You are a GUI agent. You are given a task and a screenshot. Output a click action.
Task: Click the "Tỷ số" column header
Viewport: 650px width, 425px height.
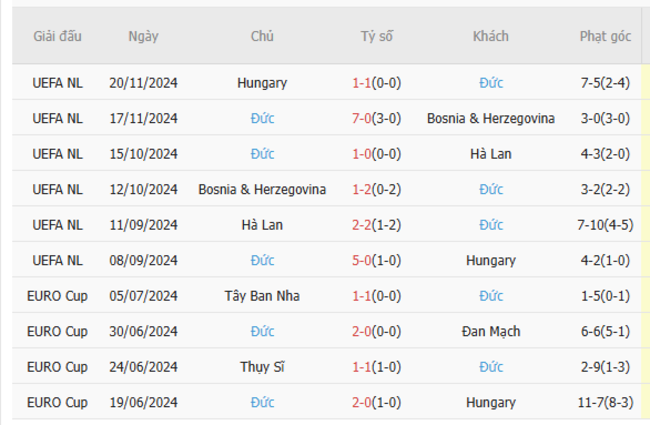point(377,36)
